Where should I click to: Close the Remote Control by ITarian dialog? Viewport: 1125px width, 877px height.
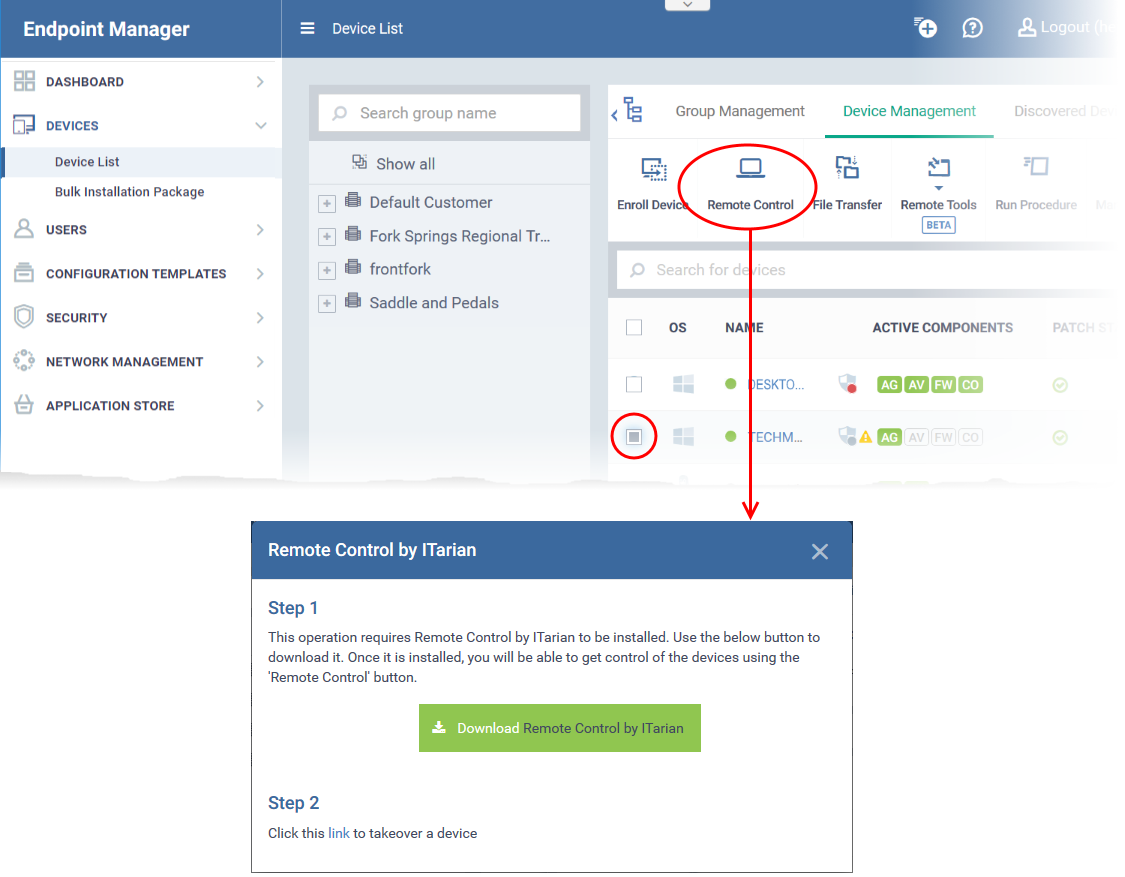(x=819, y=551)
